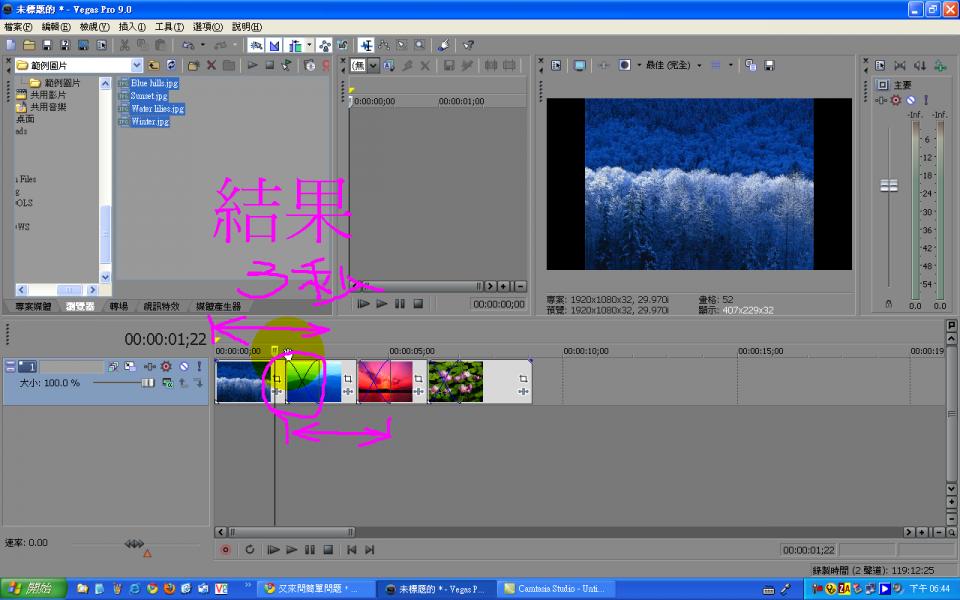The image size is (960, 600).
Task: Click the Record button in timeline transport
Action: 225,549
